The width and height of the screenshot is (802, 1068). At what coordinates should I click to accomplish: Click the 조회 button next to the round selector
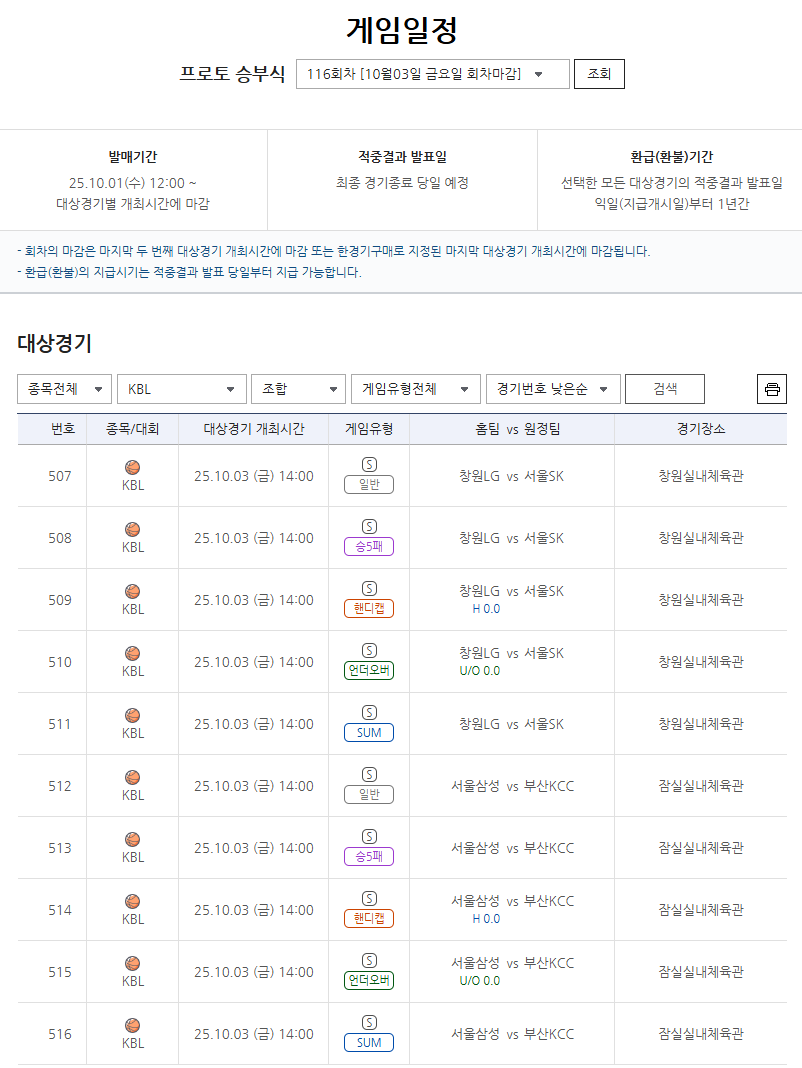pos(598,73)
